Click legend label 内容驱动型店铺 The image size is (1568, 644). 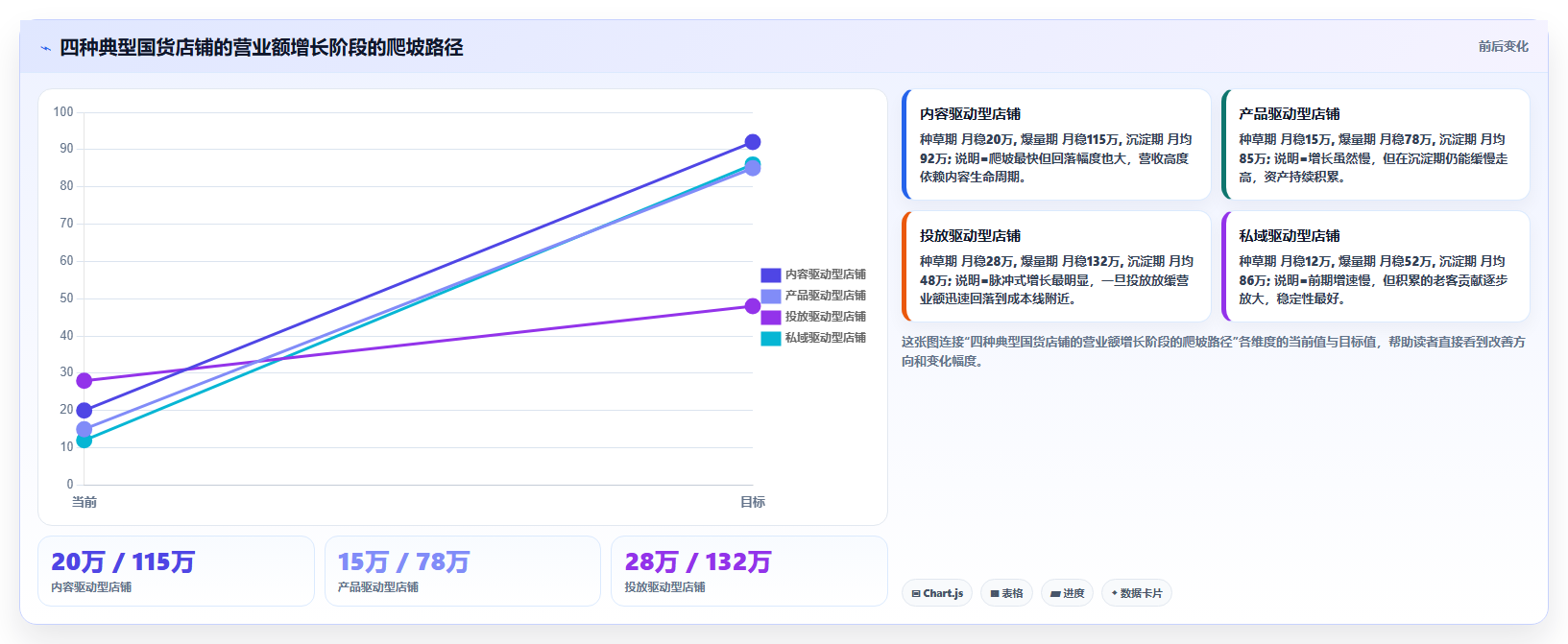[x=826, y=274]
